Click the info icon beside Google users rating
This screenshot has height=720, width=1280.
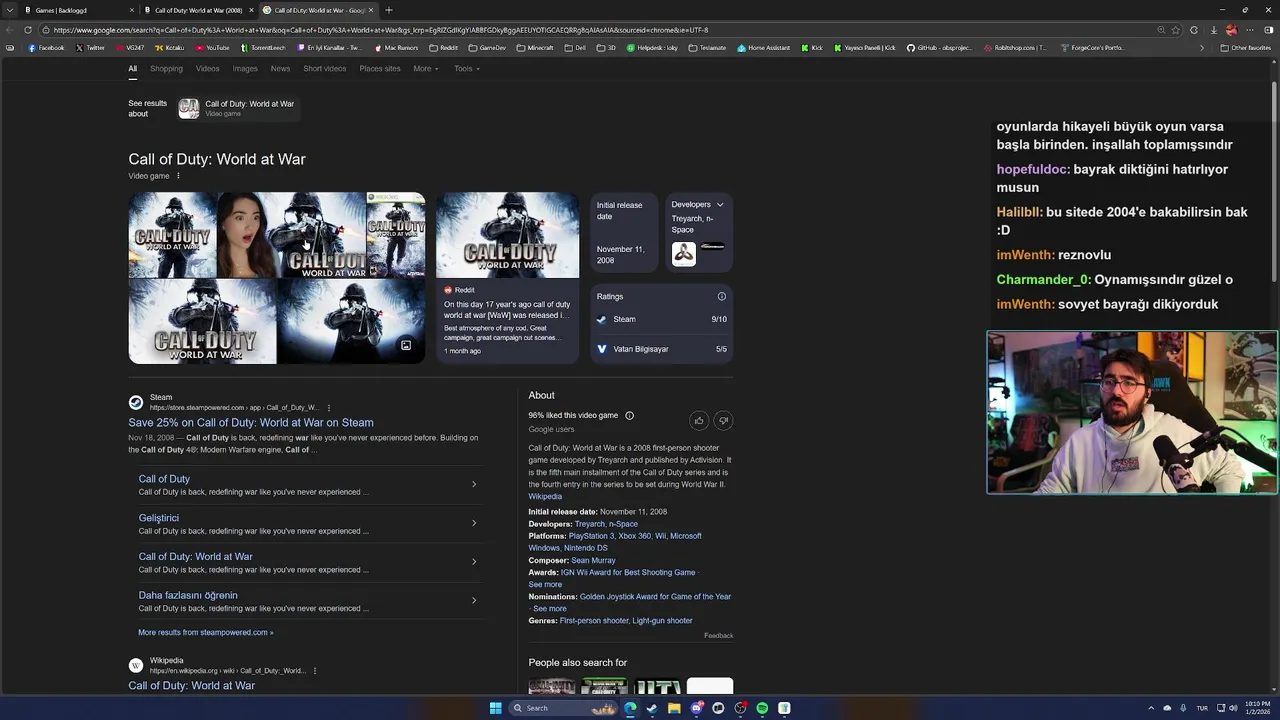pos(629,415)
